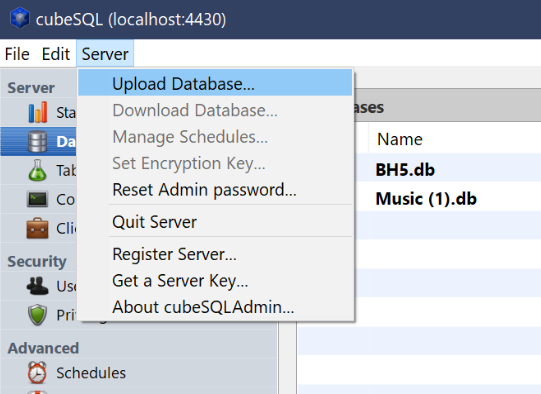Viewport: 541px width, 394px height.
Task: Close the open Server menu
Action: coord(105,54)
